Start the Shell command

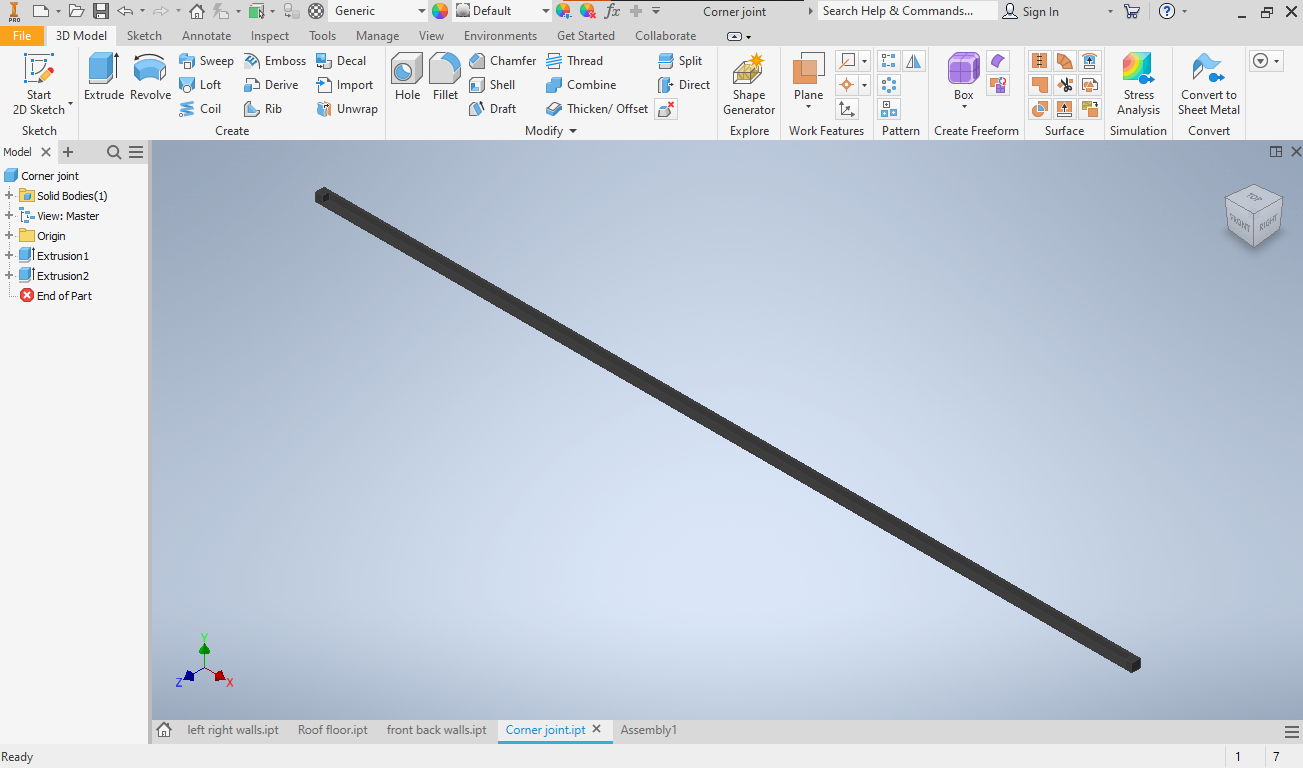point(492,85)
